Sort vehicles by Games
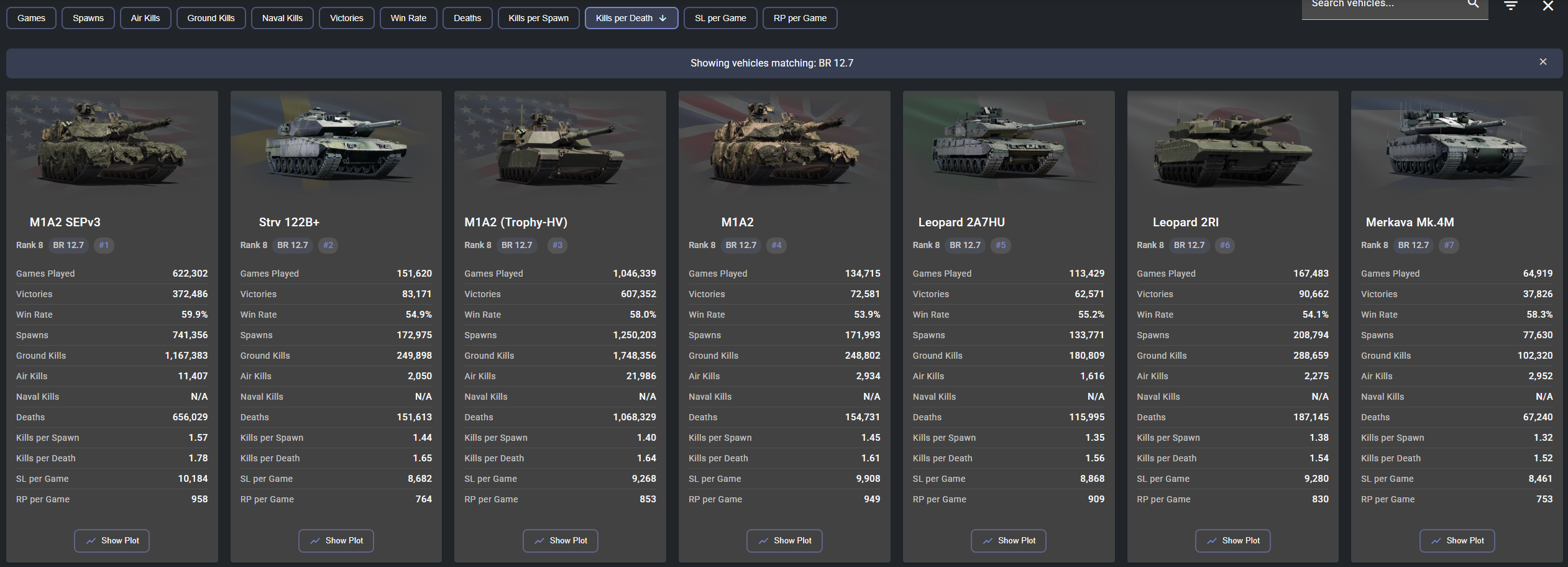The image size is (1568, 567). (31, 18)
